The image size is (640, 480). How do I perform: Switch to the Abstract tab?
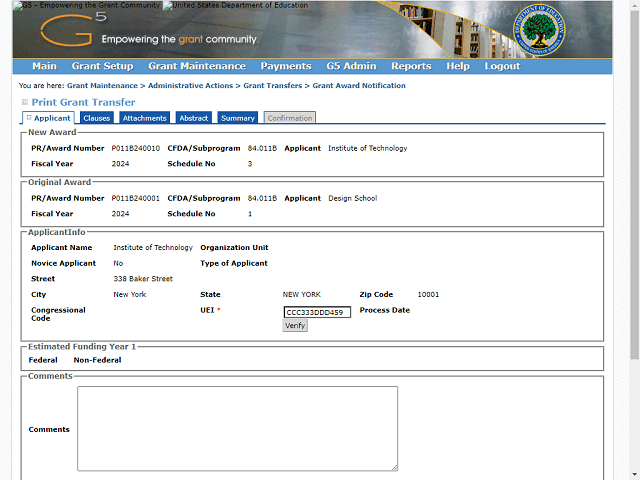pos(194,118)
